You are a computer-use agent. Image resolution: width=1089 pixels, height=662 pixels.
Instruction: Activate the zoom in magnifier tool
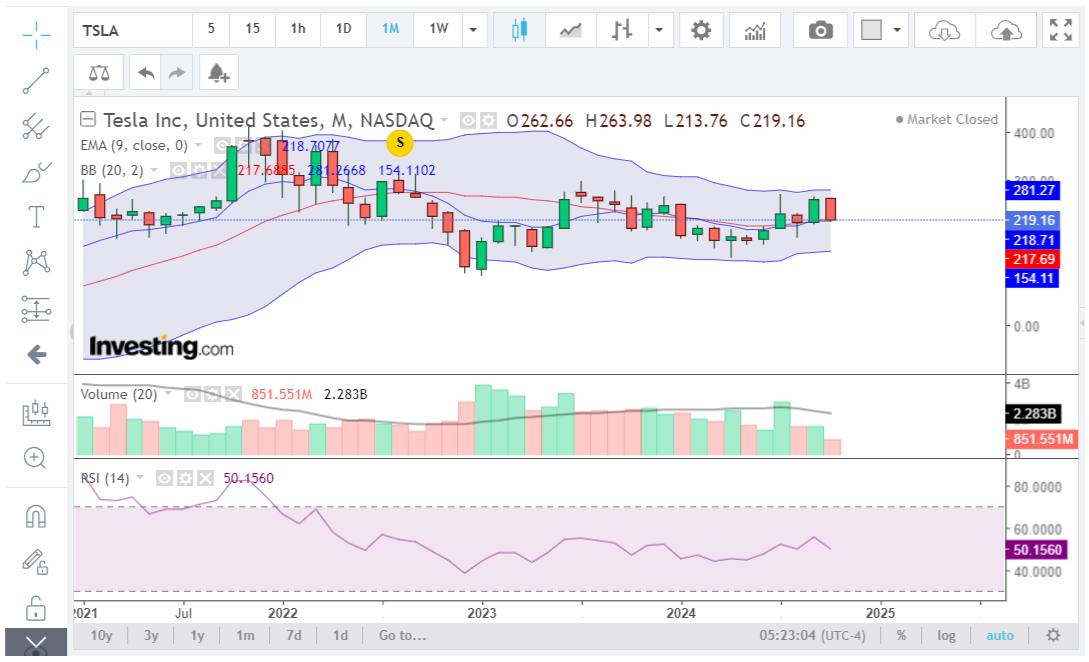click(x=35, y=458)
